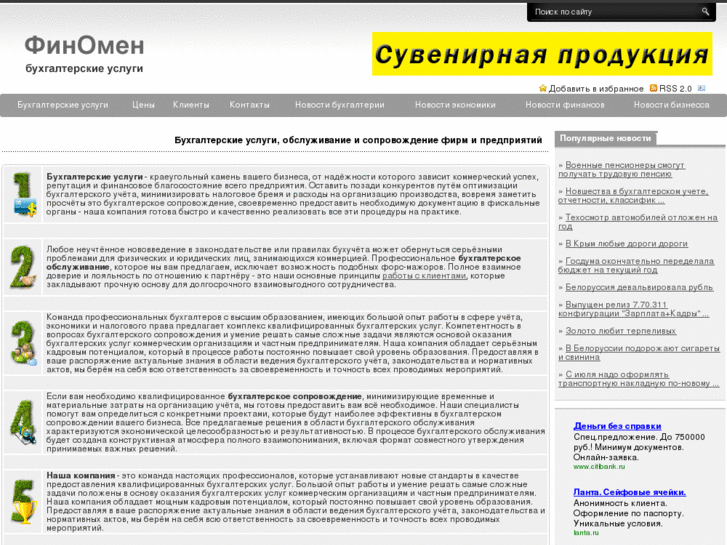Open the ad 'Ланта. Сейфовые ячейки.'
The image size is (727, 545).
point(629,492)
